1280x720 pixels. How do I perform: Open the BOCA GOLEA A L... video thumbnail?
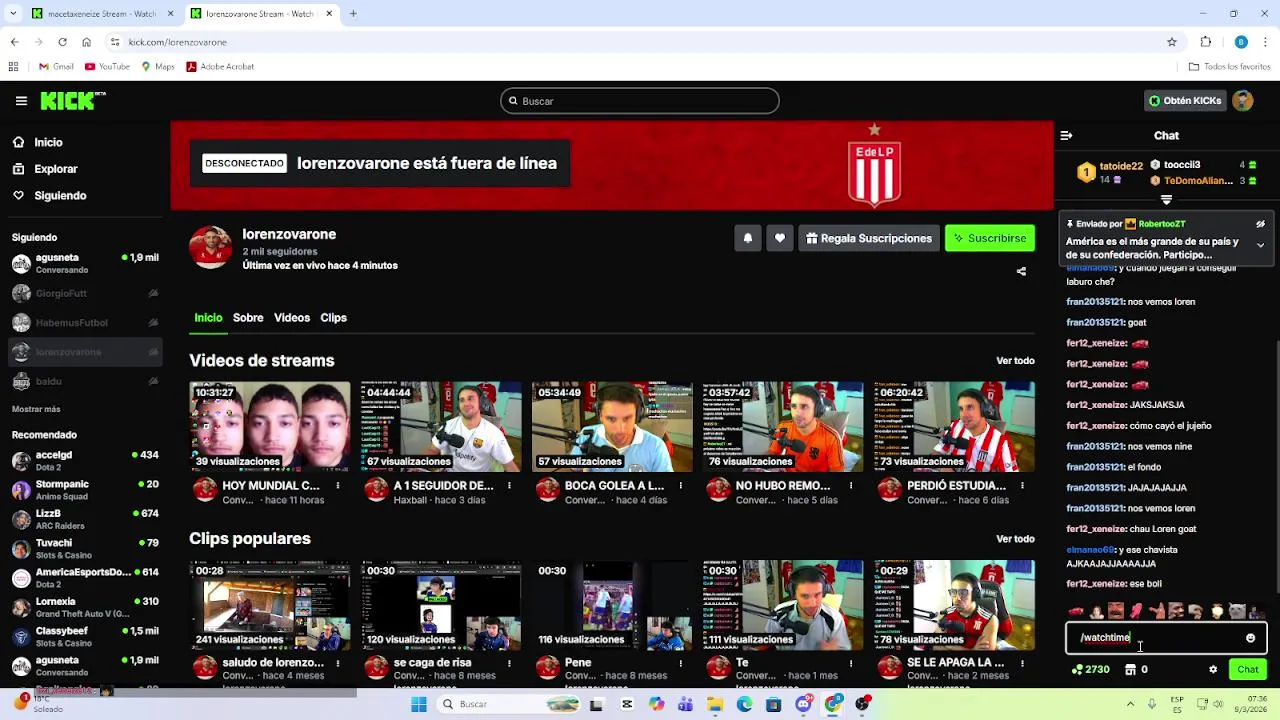point(612,427)
